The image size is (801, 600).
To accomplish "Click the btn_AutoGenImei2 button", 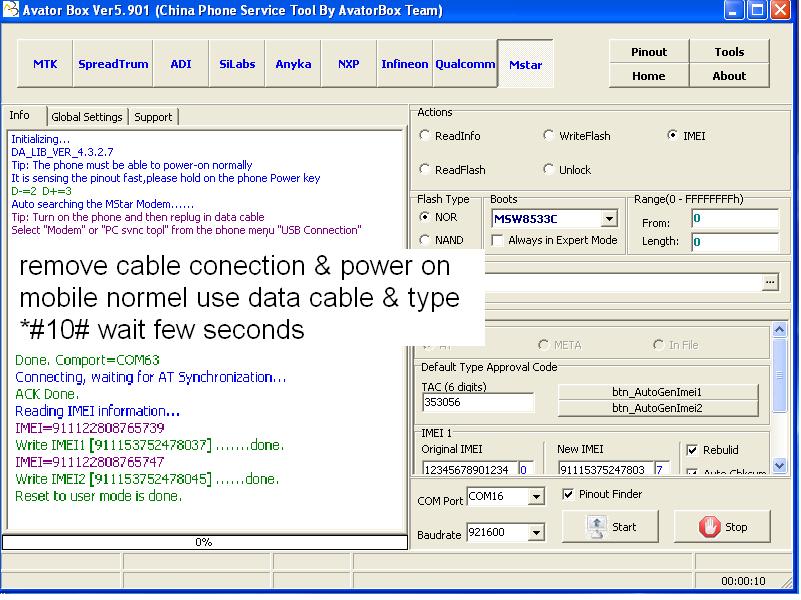I will click(x=657, y=409).
